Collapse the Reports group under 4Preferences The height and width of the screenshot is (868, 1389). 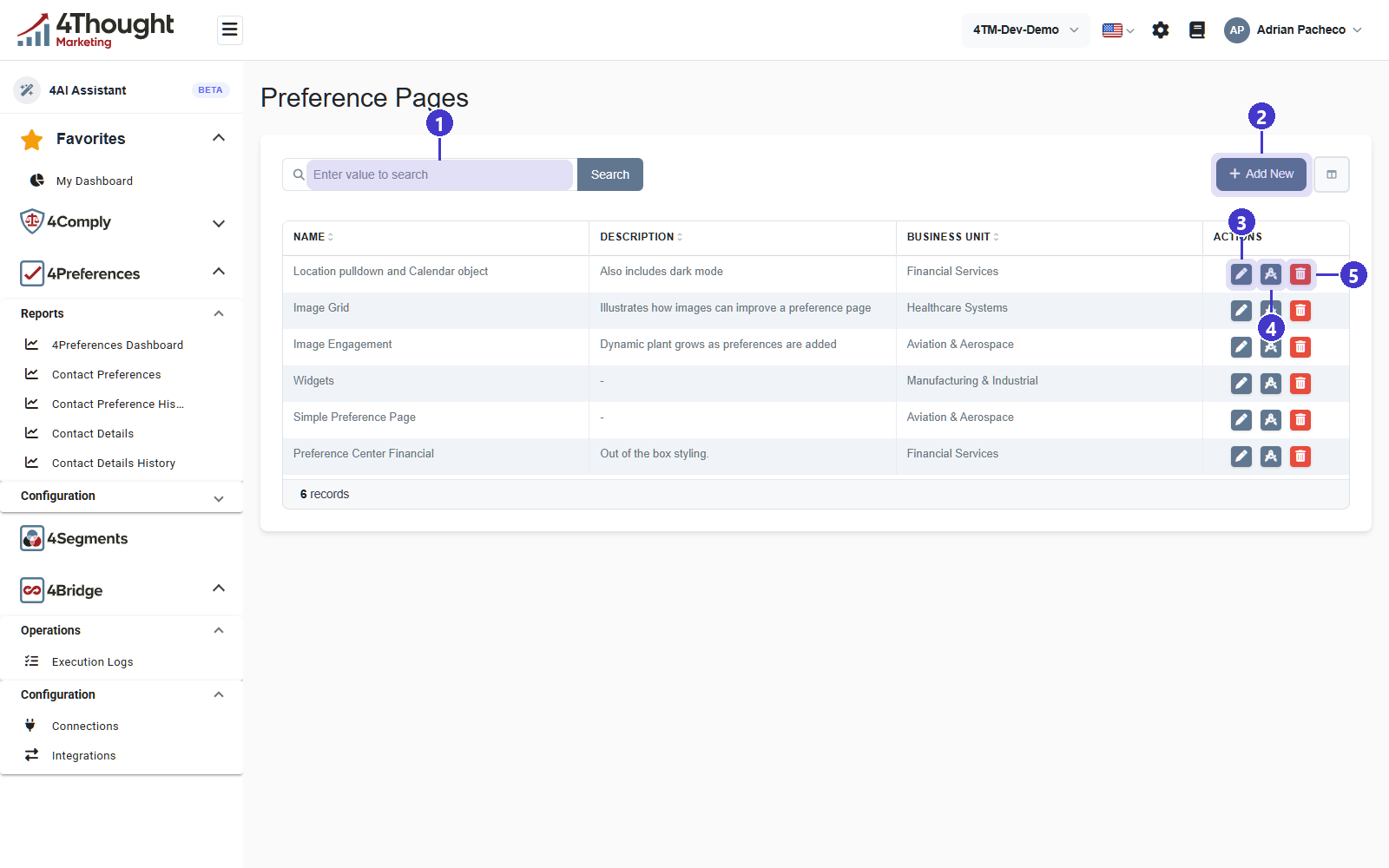point(219,313)
